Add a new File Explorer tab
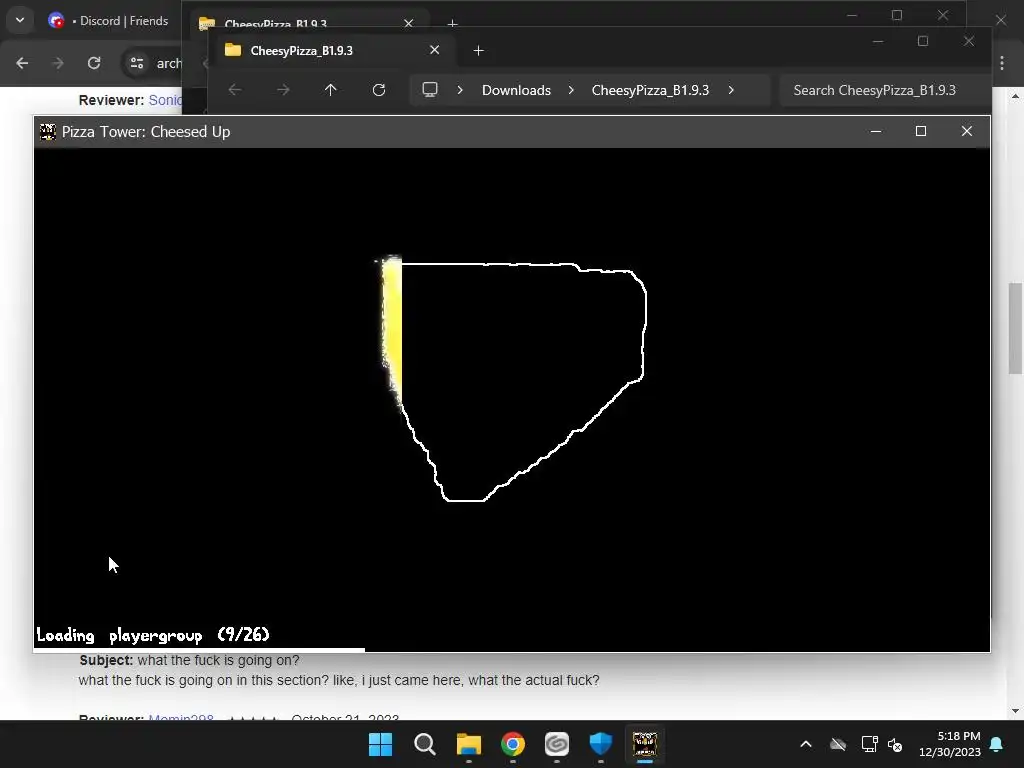The height and width of the screenshot is (768, 1024). click(x=478, y=50)
